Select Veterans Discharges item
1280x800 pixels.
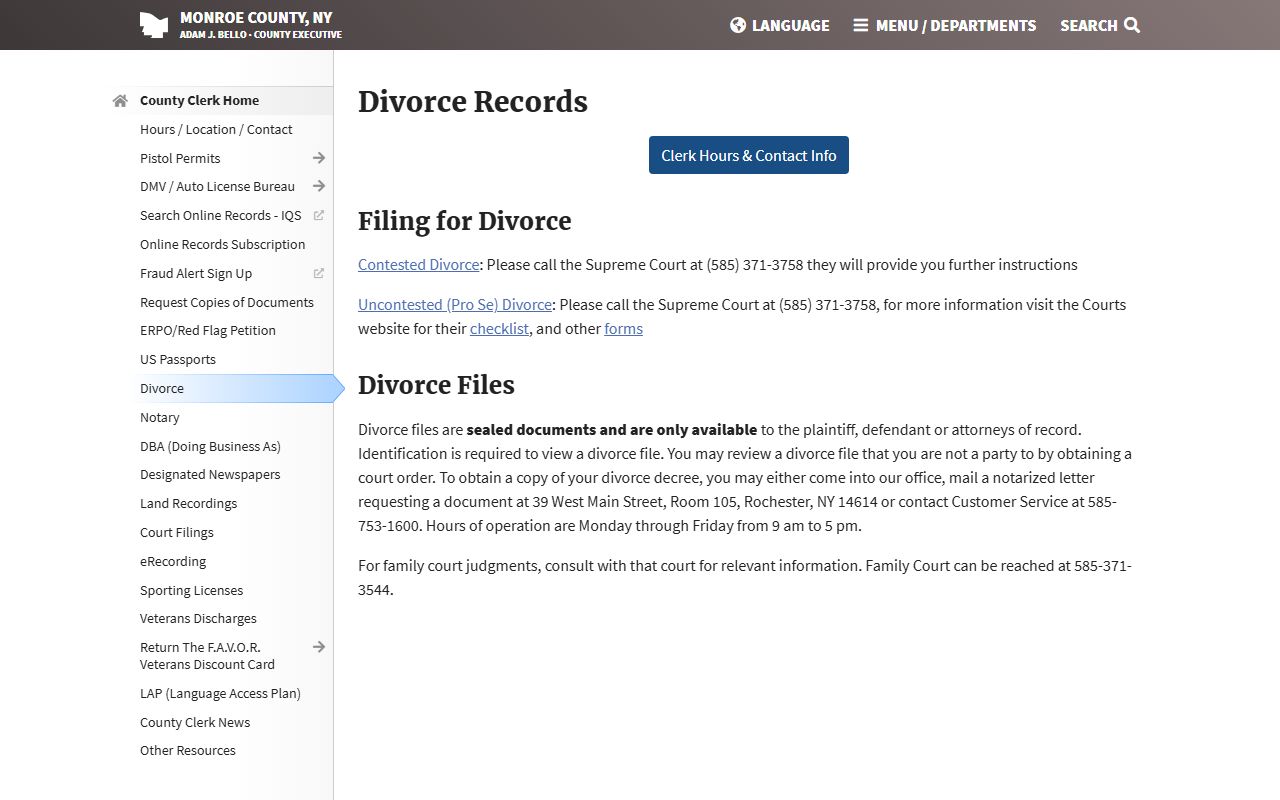(198, 618)
